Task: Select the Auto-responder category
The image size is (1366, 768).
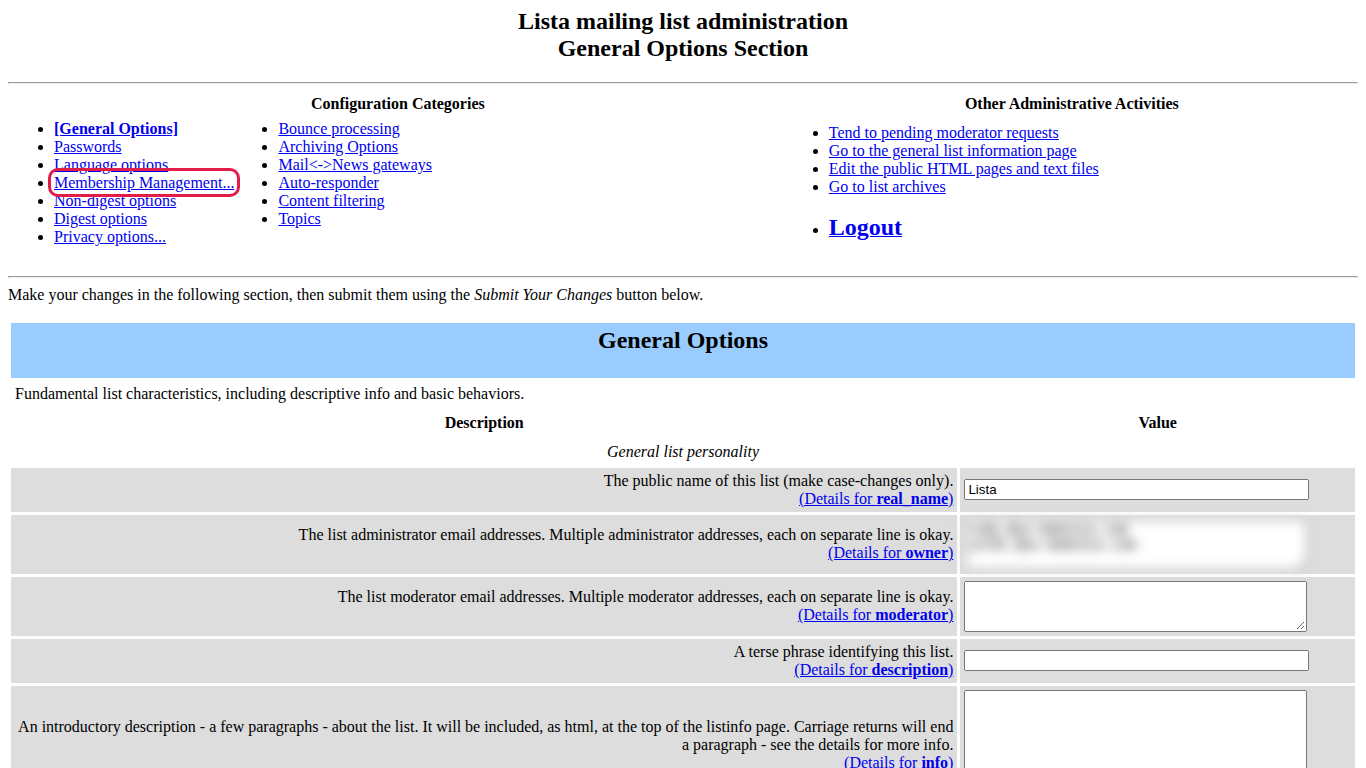Action: [x=329, y=183]
